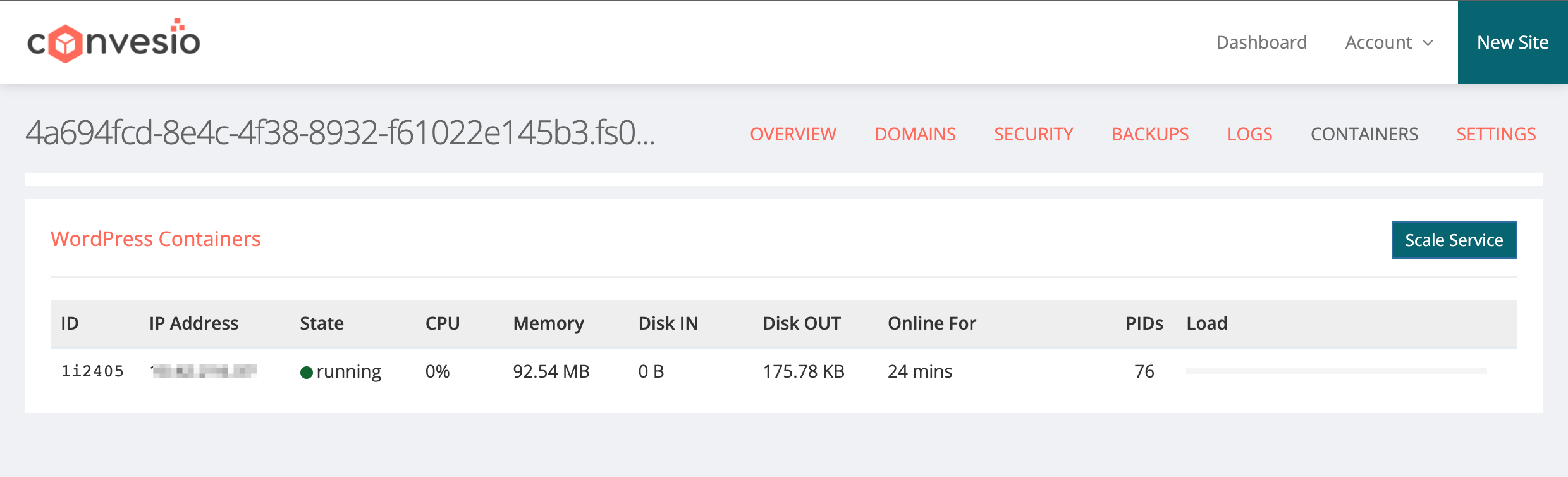Image resolution: width=1568 pixels, height=477 pixels.
Task: Expand the Account dropdown chevron
Action: tap(1428, 43)
